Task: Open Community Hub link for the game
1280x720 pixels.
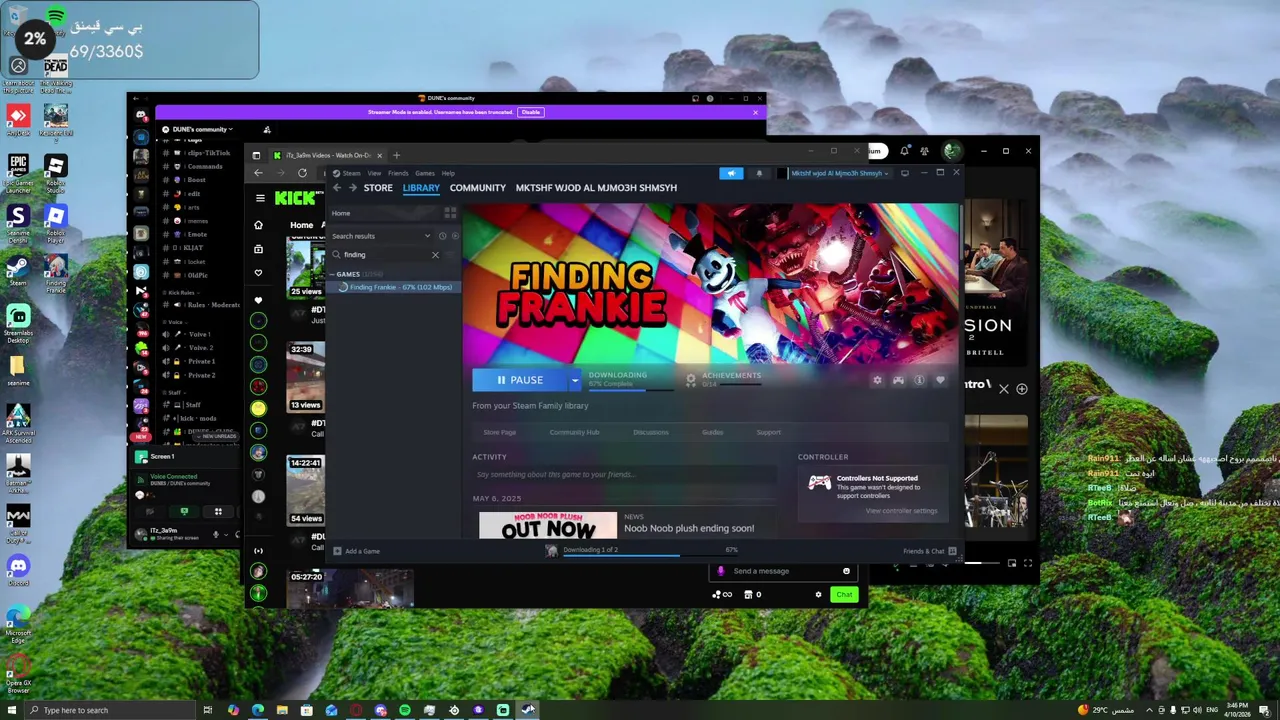Action: (x=574, y=432)
